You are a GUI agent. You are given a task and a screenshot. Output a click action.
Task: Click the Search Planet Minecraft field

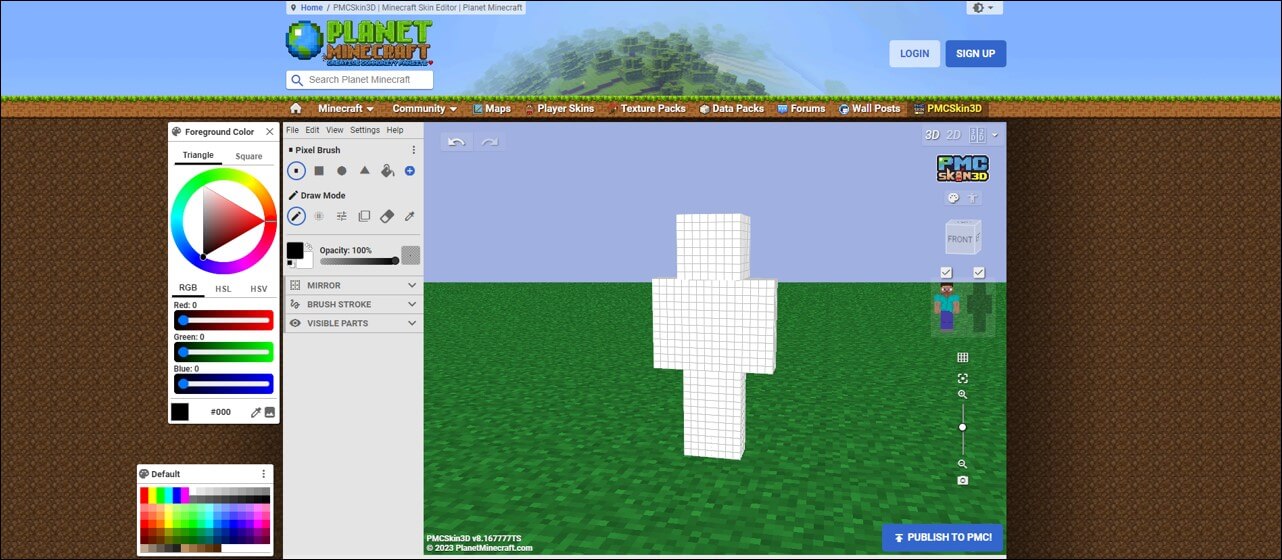(360, 80)
